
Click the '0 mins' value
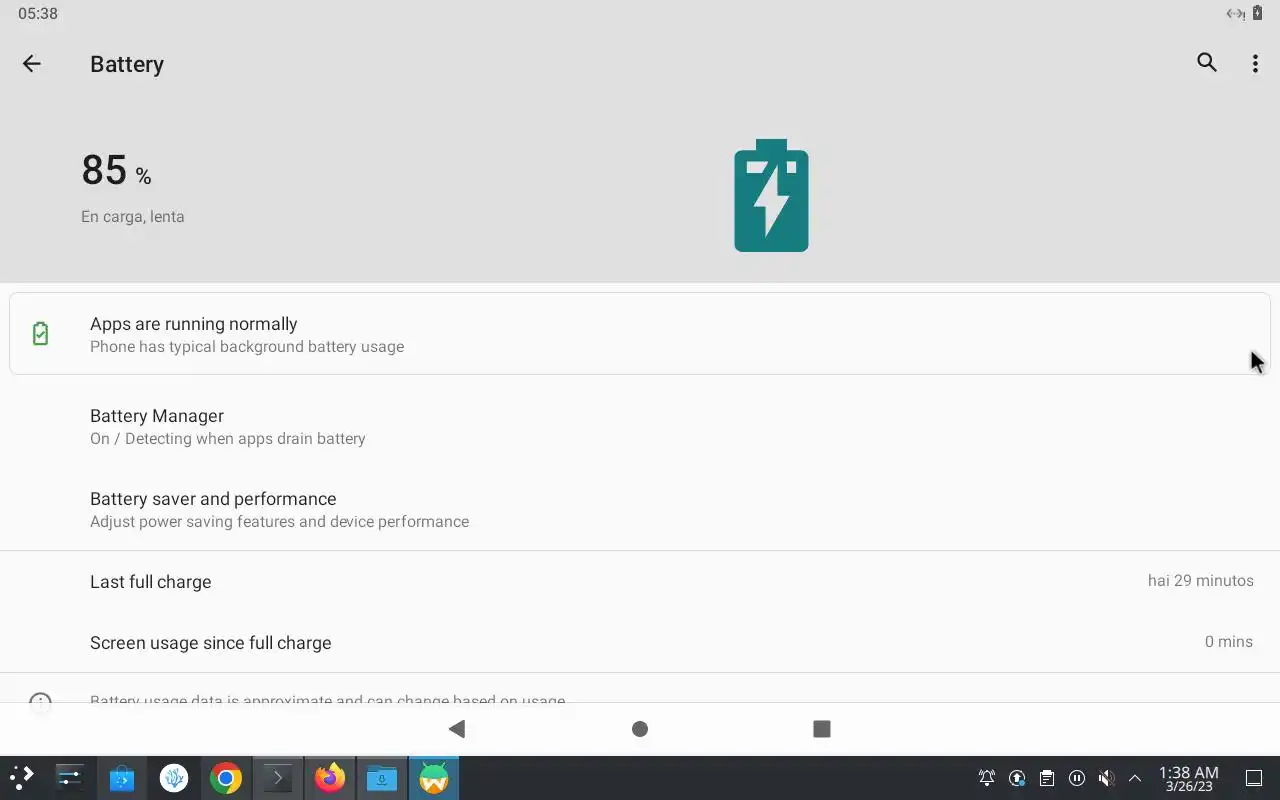click(1229, 641)
